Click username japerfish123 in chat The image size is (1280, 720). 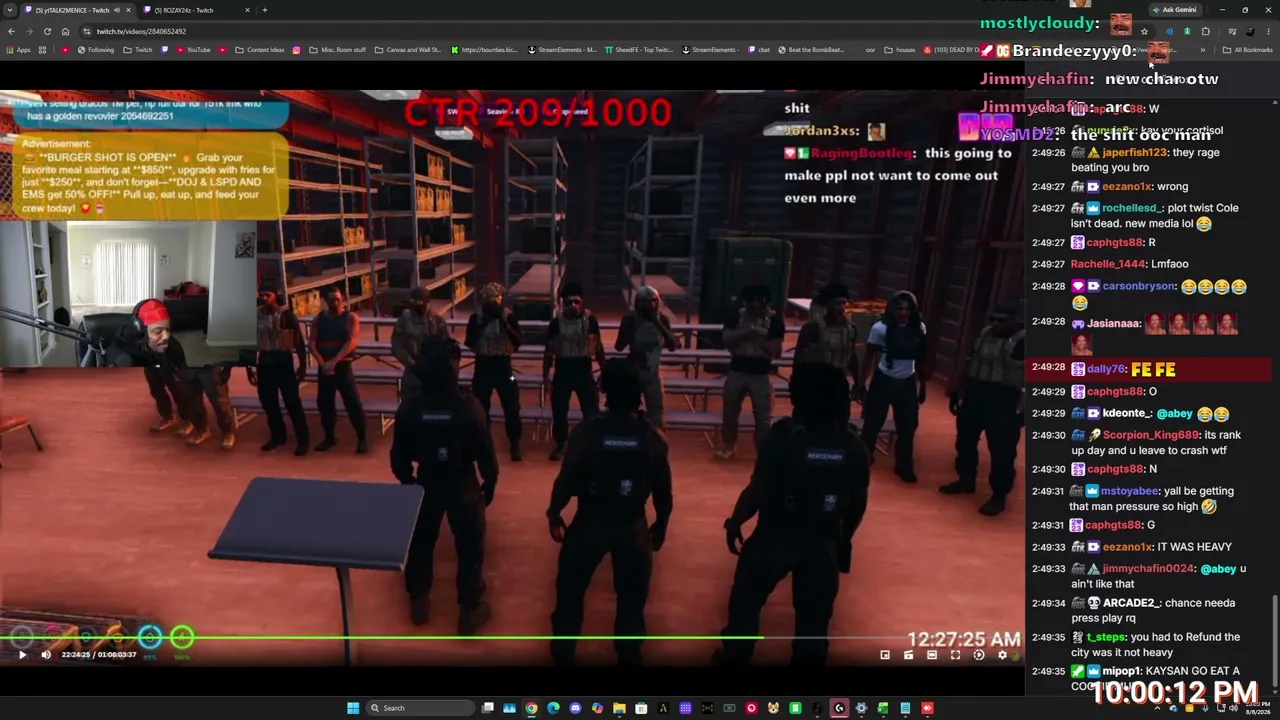pos(1135,152)
